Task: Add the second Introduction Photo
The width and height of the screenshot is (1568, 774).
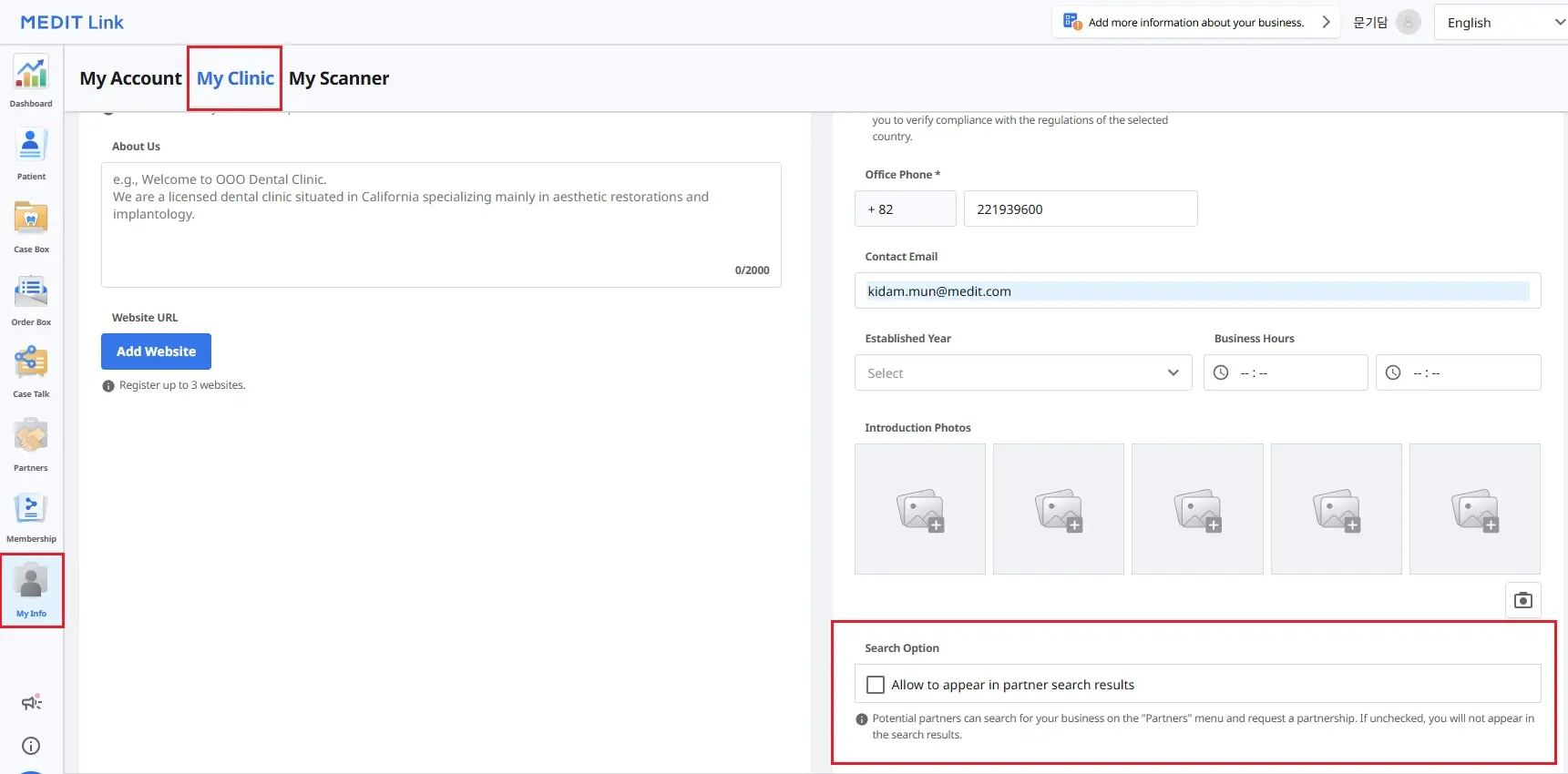Action: (1059, 509)
